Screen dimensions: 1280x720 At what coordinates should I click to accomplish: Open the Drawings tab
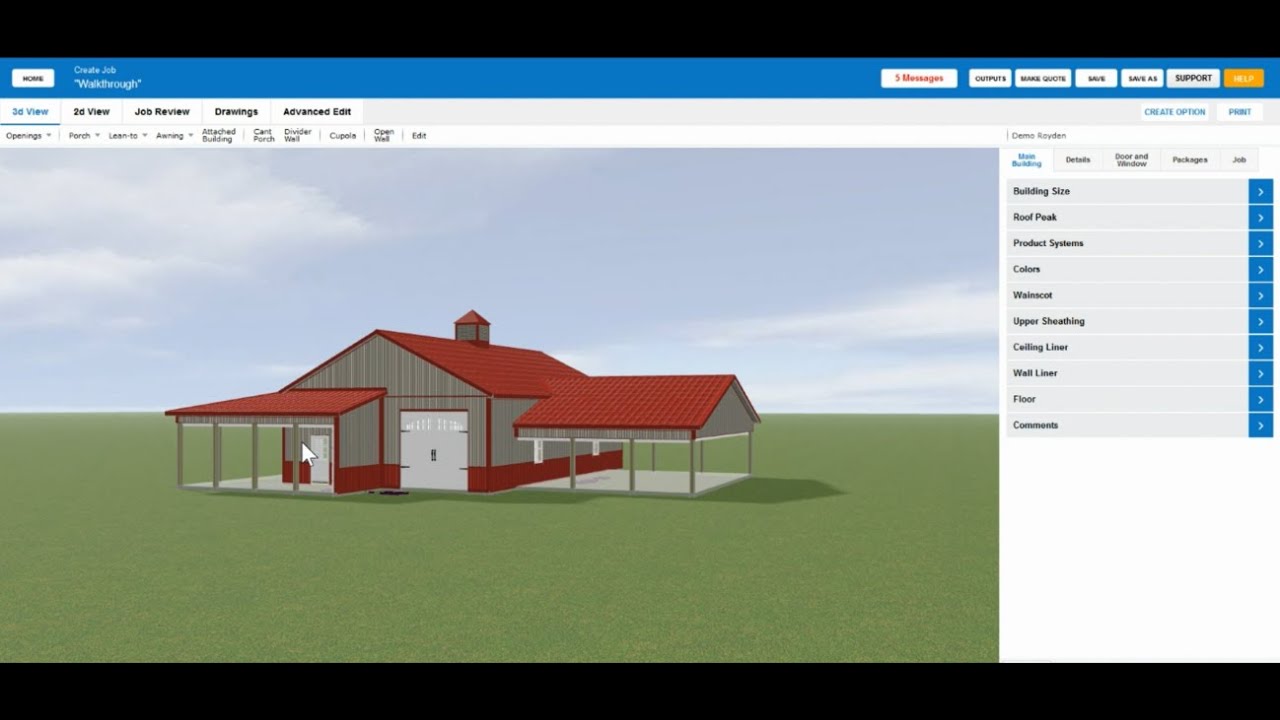point(236,112)
